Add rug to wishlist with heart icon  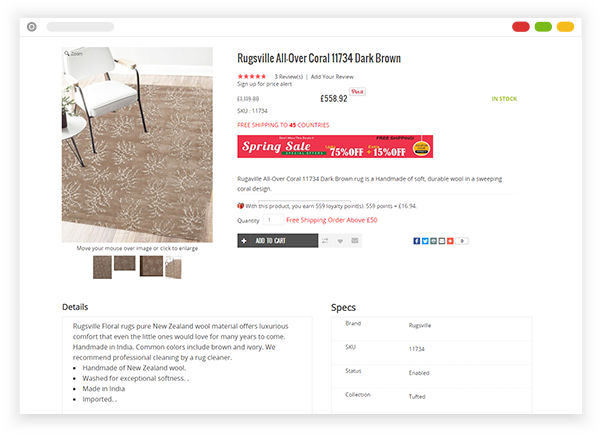(340, 241)
